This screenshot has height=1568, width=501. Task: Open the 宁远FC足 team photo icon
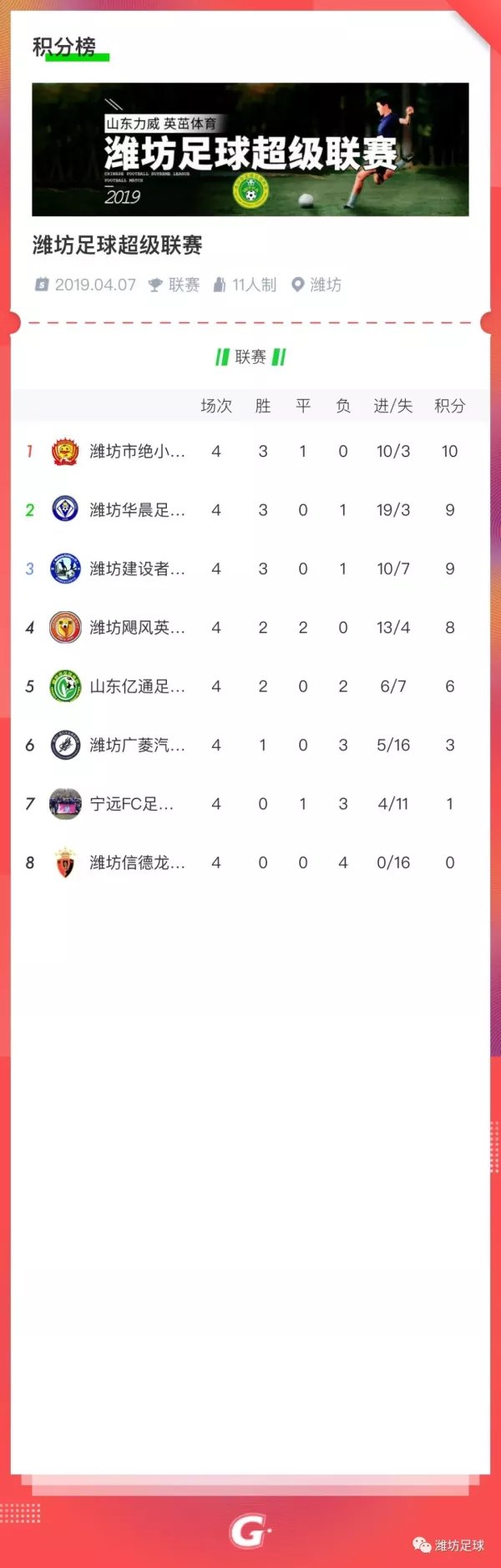point(65,804)
